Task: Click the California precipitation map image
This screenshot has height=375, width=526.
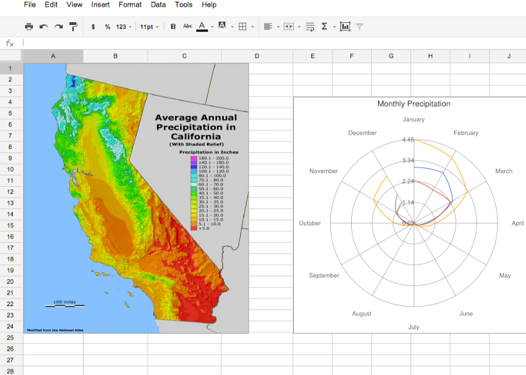Action: point(136,198)
